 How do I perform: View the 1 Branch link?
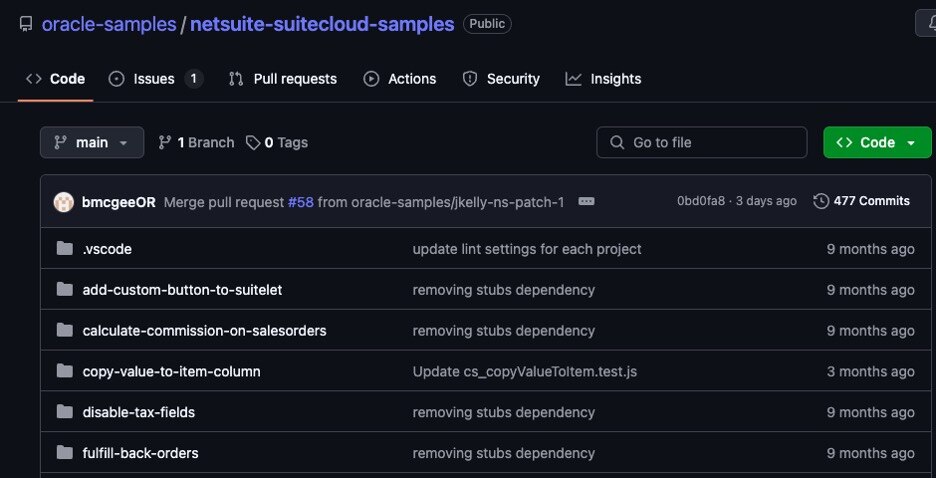coord(196,143)
